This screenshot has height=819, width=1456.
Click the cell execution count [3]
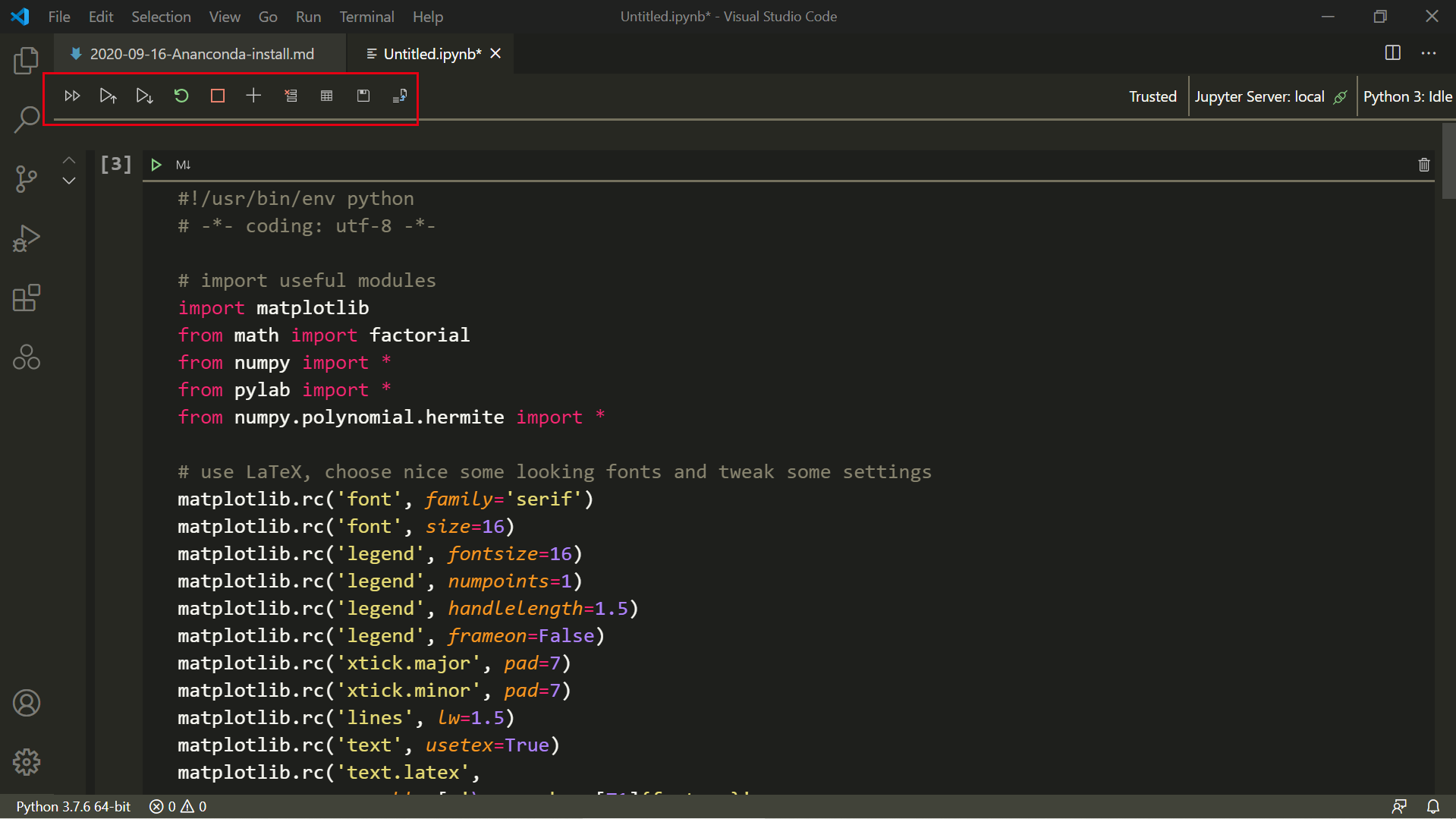pos(116,164)
